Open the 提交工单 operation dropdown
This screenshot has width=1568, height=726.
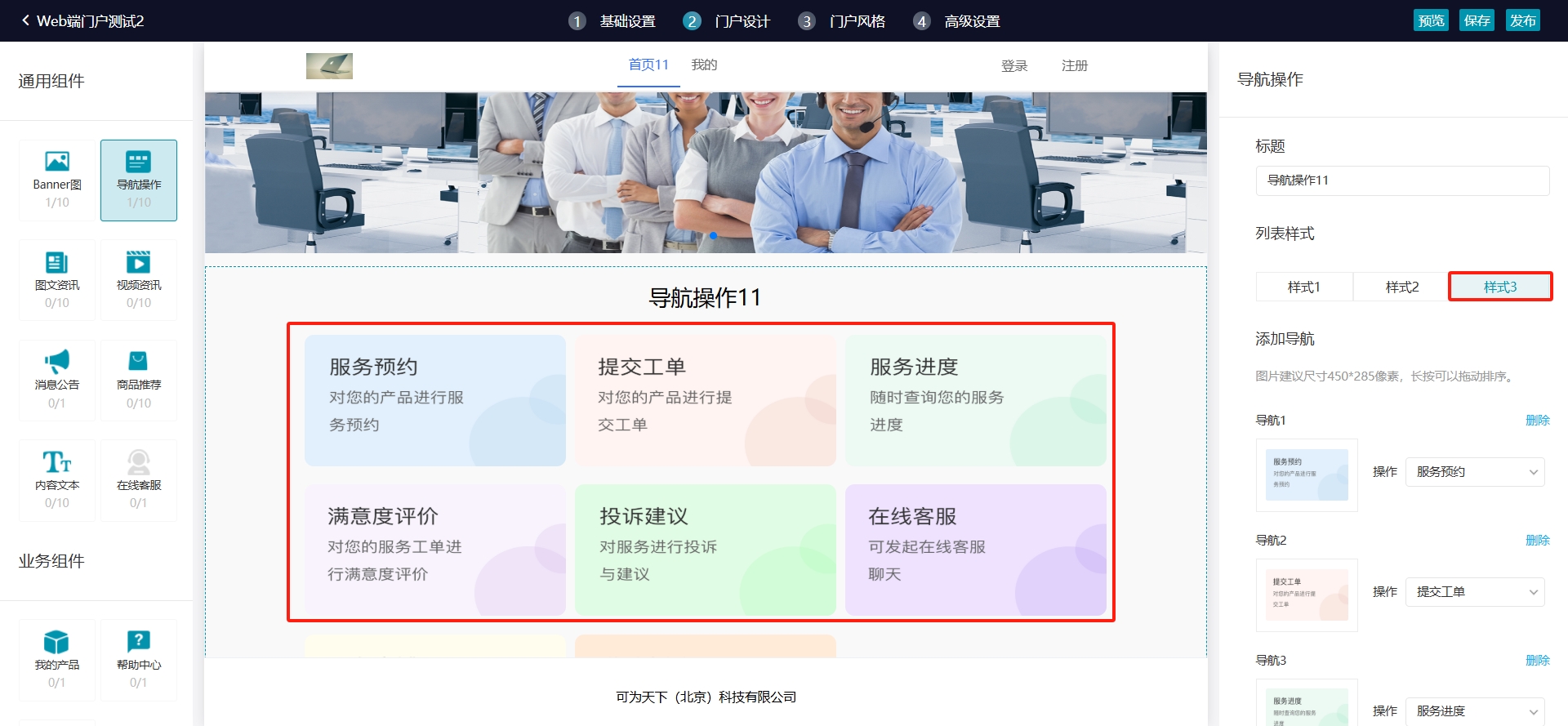pyautogui.click(x=1475, y=592)
